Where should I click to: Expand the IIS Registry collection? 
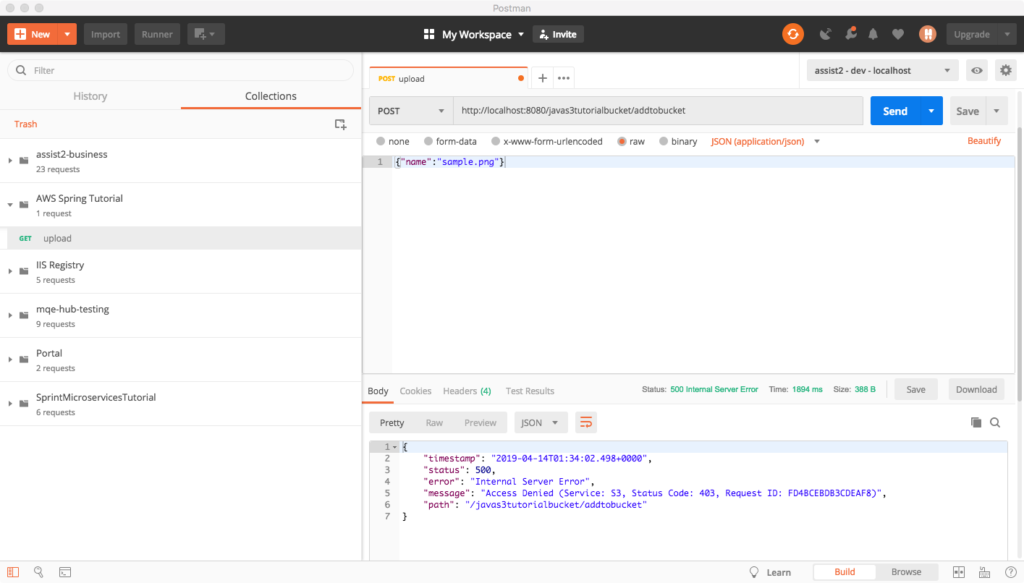pos(10,271)
